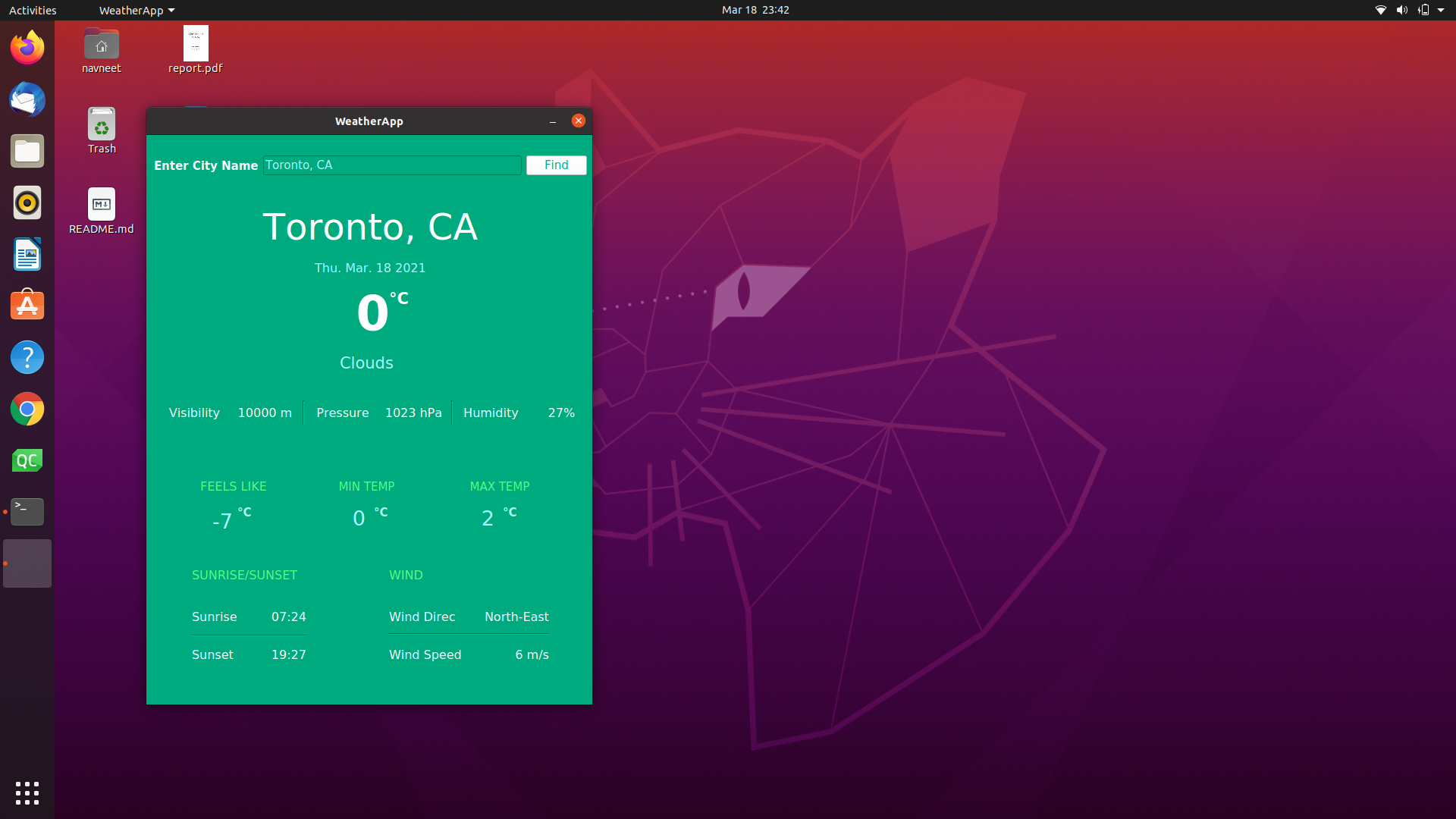Click the Toronto, CA city heading

coord(370,227)
